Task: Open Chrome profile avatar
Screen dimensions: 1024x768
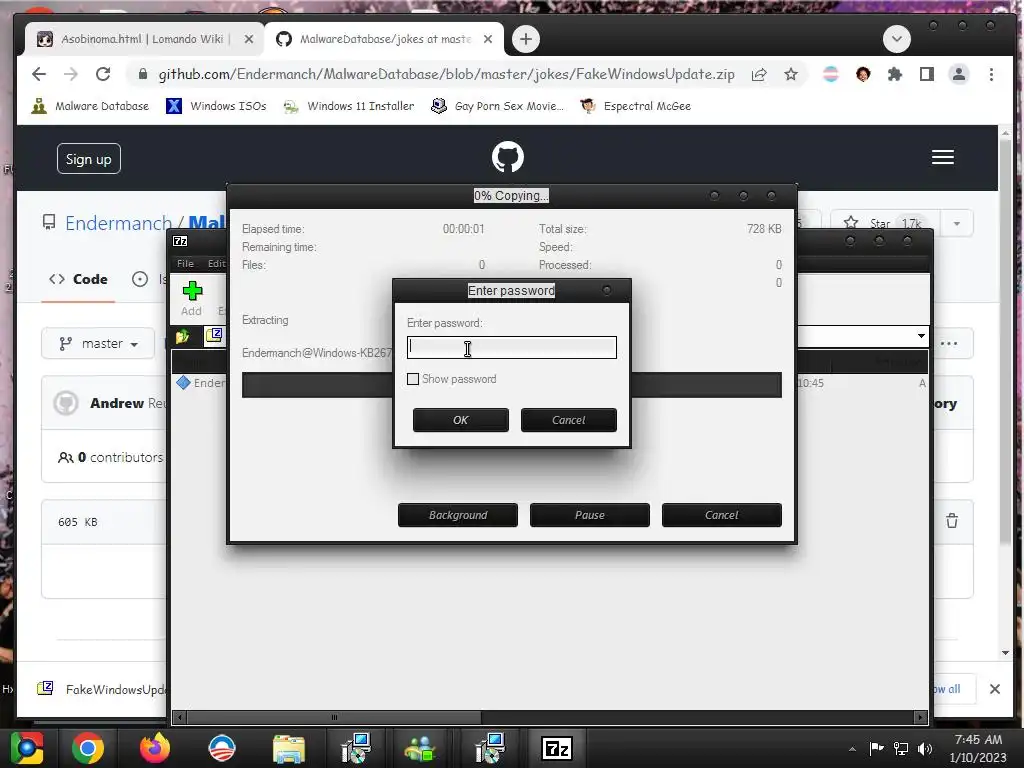Action: click(959, 74)
